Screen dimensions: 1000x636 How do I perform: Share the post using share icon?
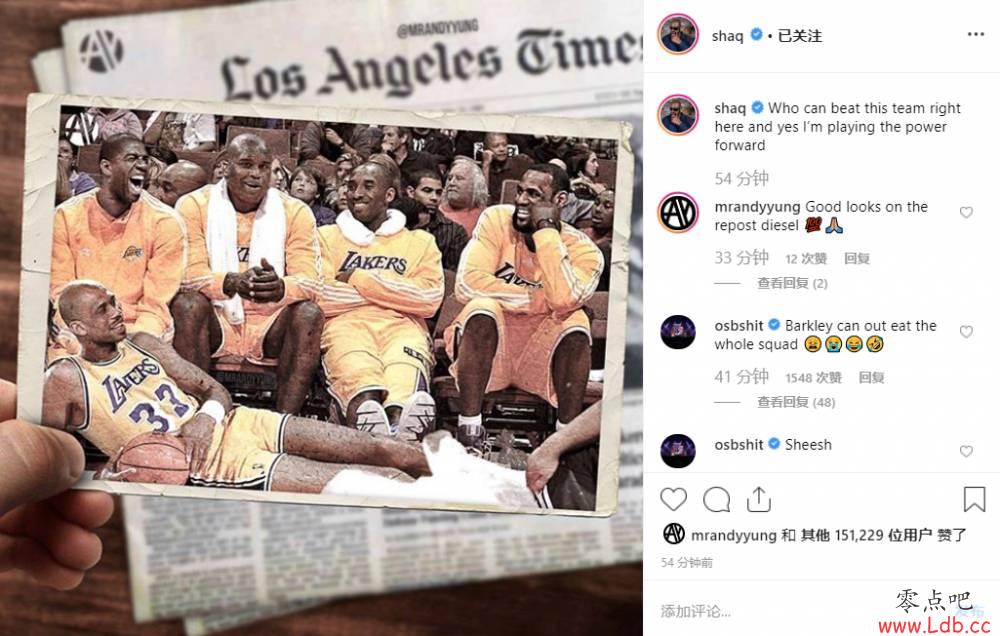click(758, 499)
